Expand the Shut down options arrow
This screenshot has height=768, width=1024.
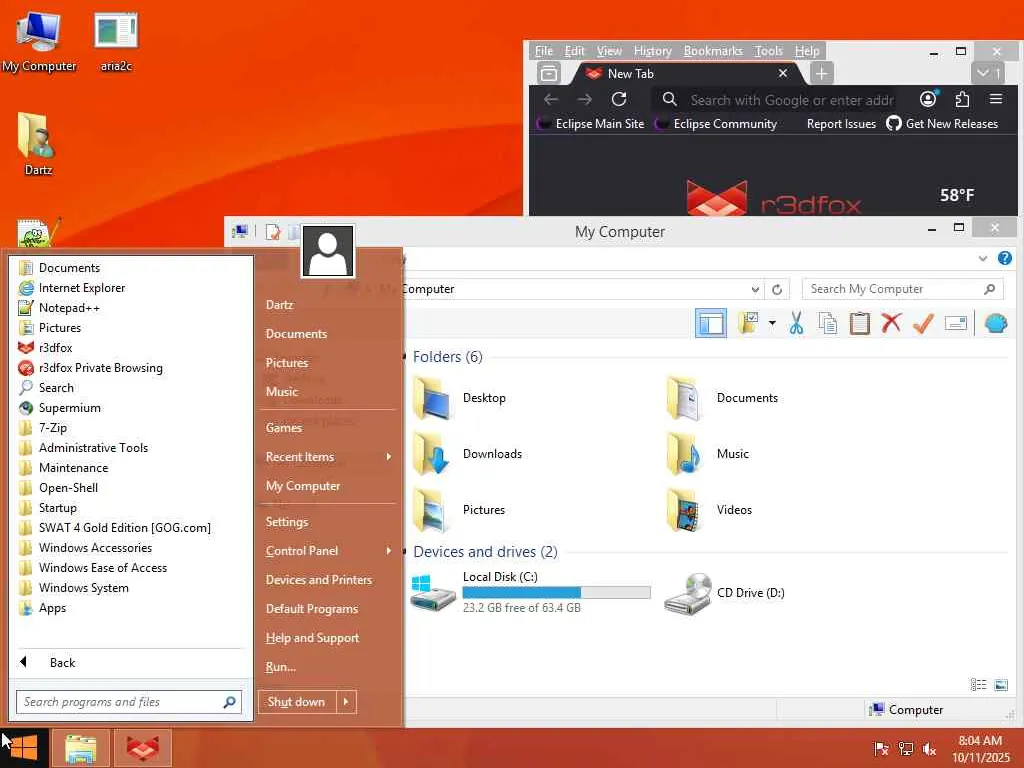click(x=346, y=702)
